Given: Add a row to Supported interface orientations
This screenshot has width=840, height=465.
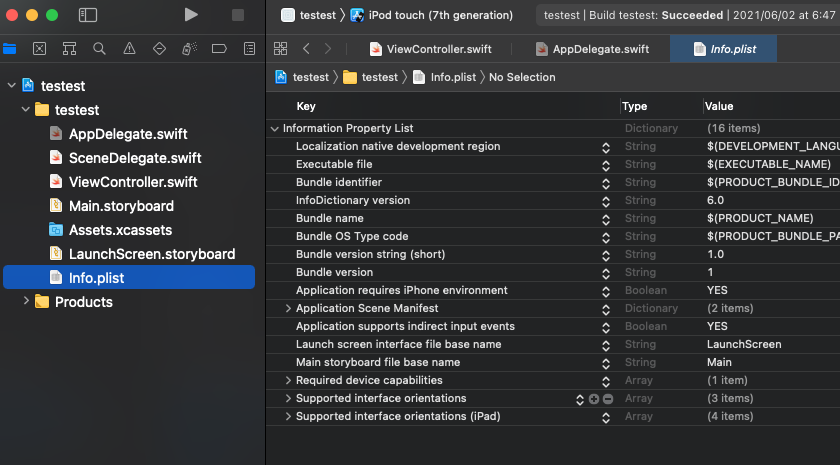Looking at the screenshot, I should [594, 399].
